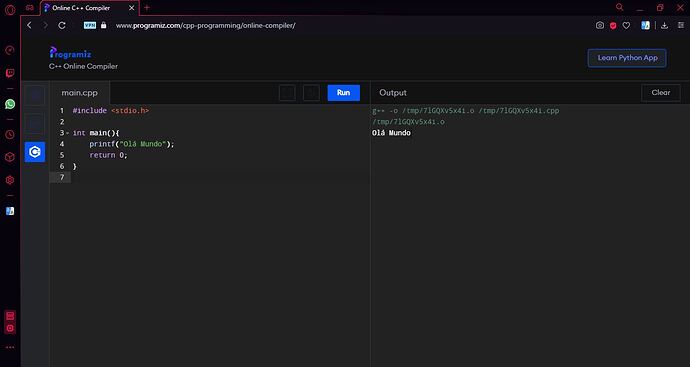Screen dimensions: 690x367
Task: Click the return 0; line
Action: point(108,155)
